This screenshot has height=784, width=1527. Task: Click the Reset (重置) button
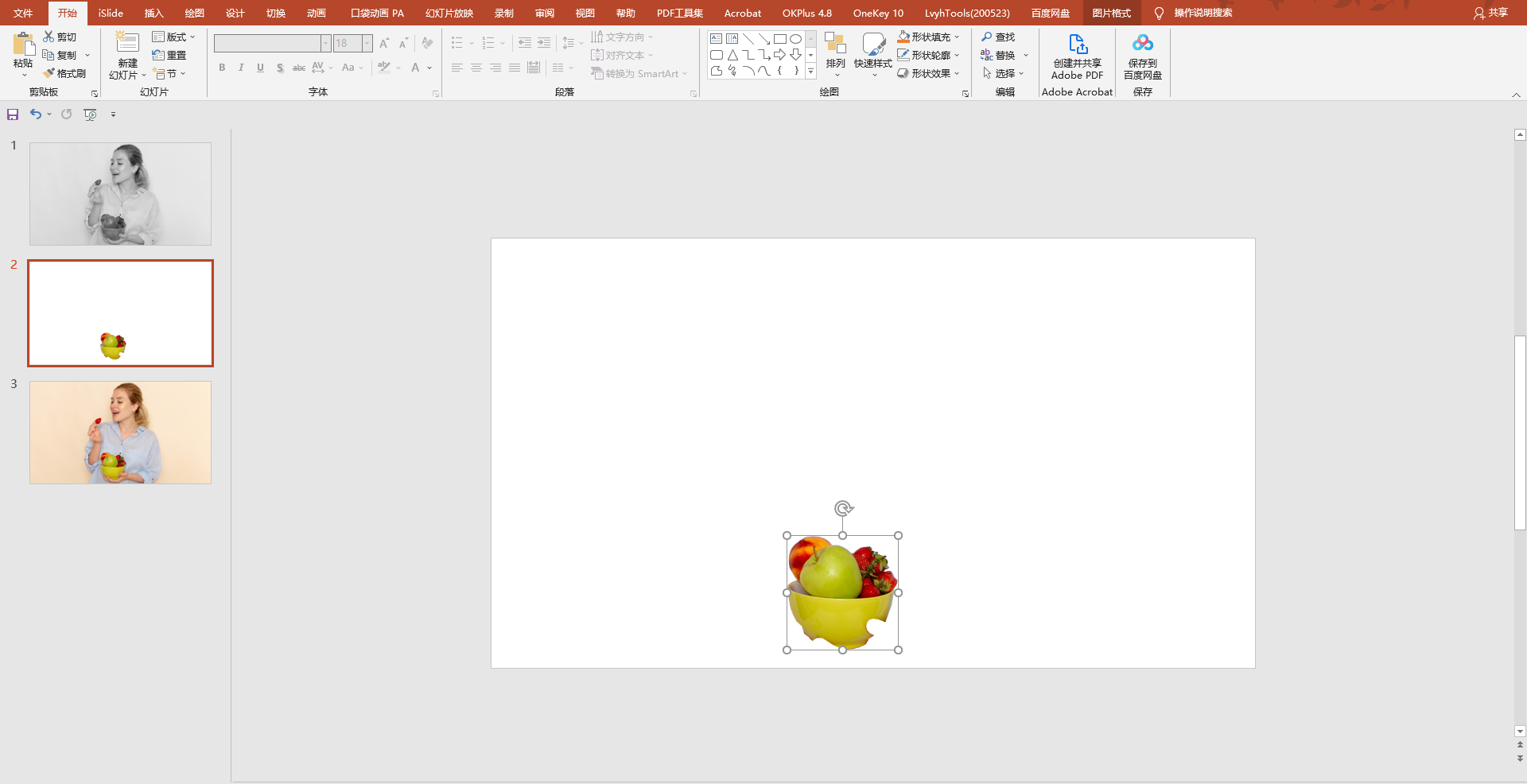coord(169,55)
